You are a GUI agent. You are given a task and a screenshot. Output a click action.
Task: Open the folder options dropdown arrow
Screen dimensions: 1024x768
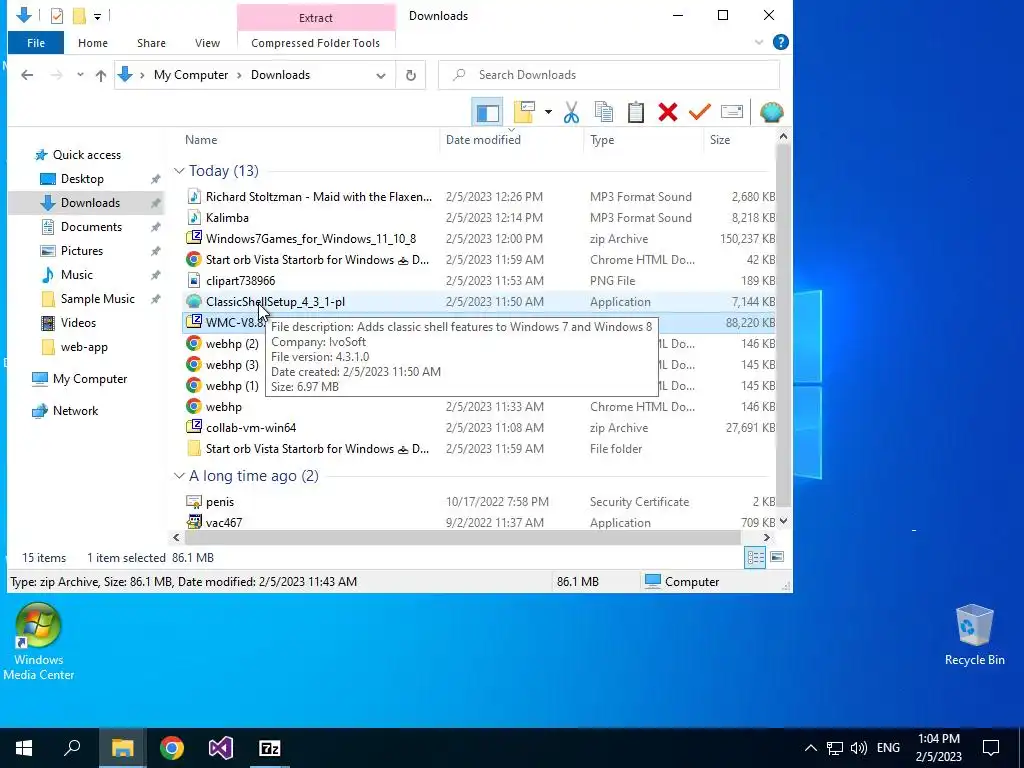pos(548,112)
